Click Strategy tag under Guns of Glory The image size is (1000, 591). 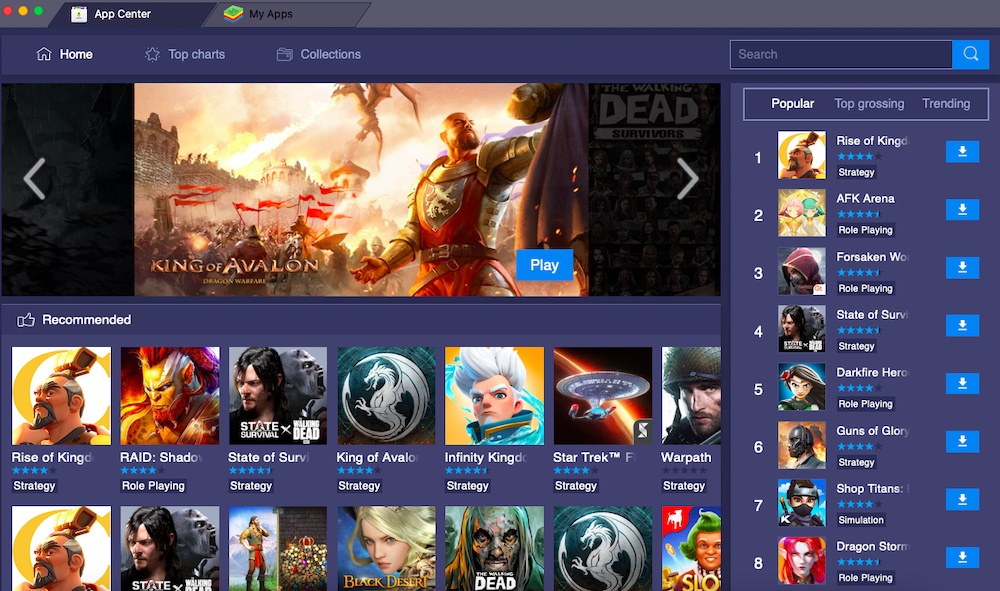coord(856,462)
